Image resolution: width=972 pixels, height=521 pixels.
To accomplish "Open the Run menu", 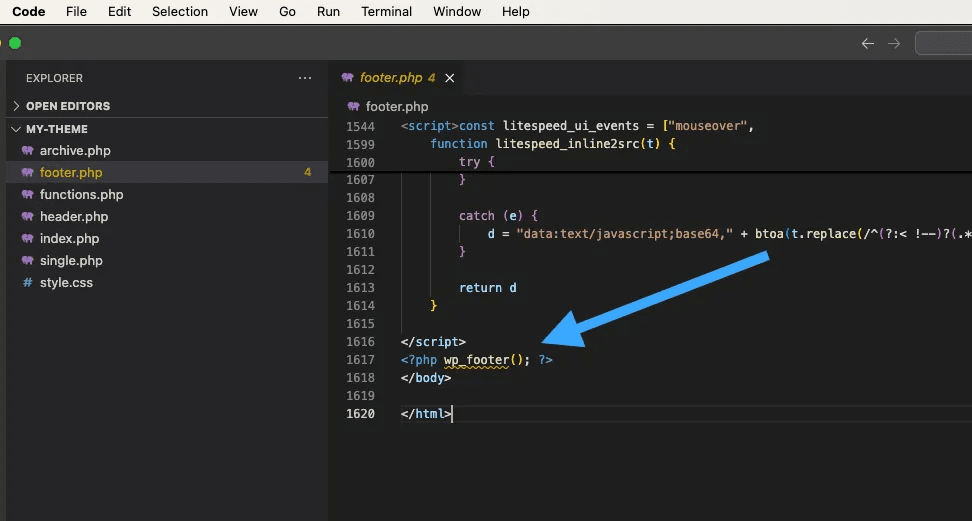I will 328,12.
